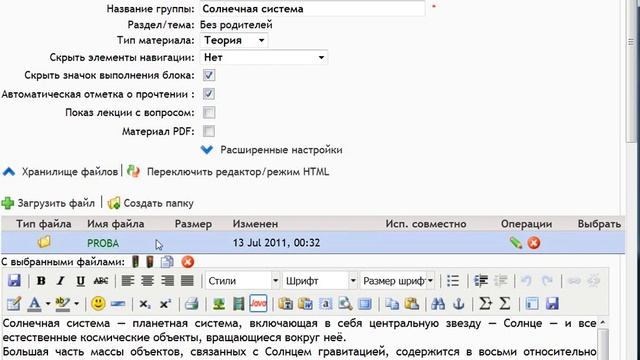Delete PROBA folder with red X
Image resolution: width=640 pixels, height=360 pixels.
[x=534, y=243]
